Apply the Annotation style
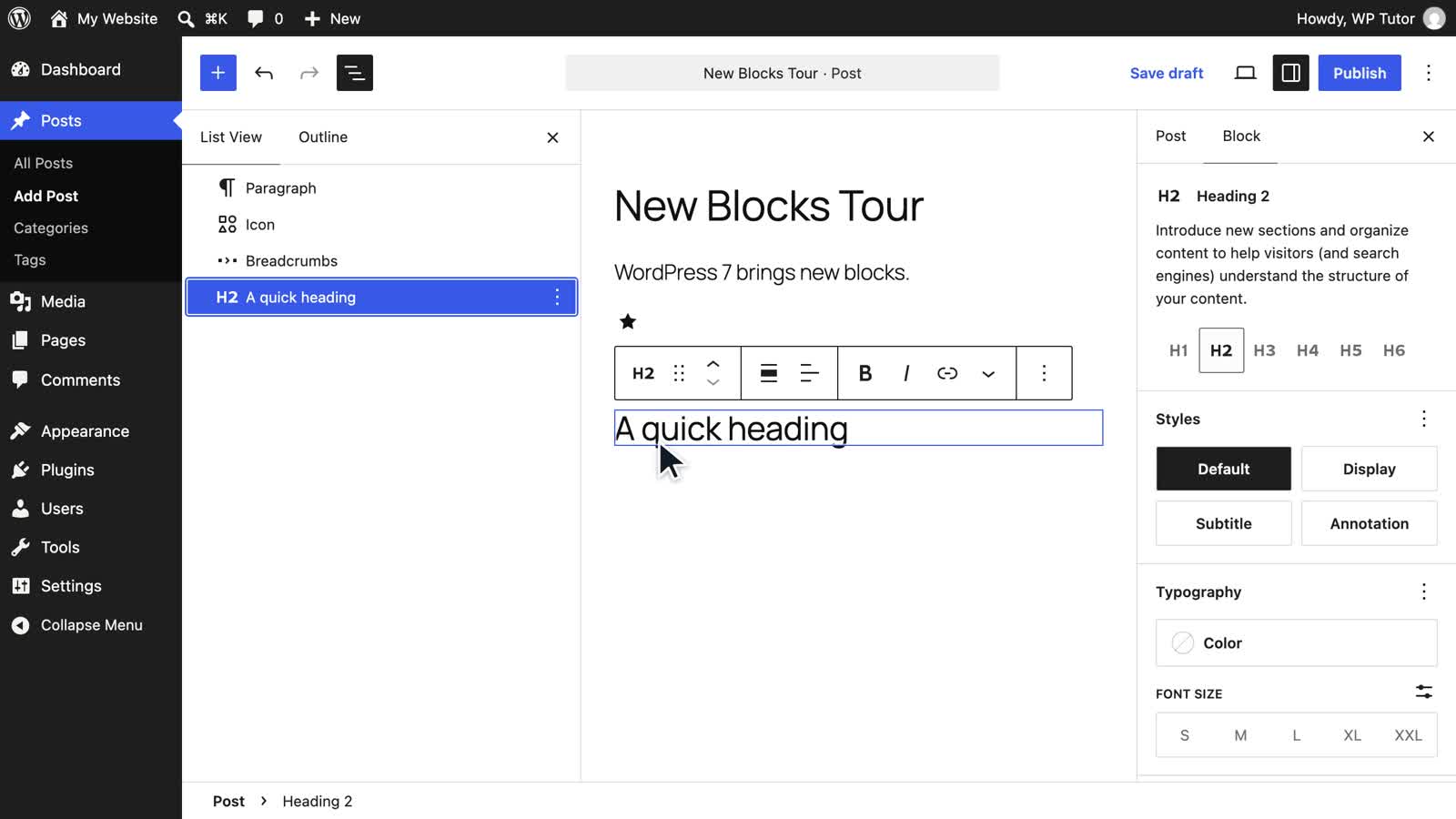The width and height of the screenshot is (1456, 819). (1369, 523)
